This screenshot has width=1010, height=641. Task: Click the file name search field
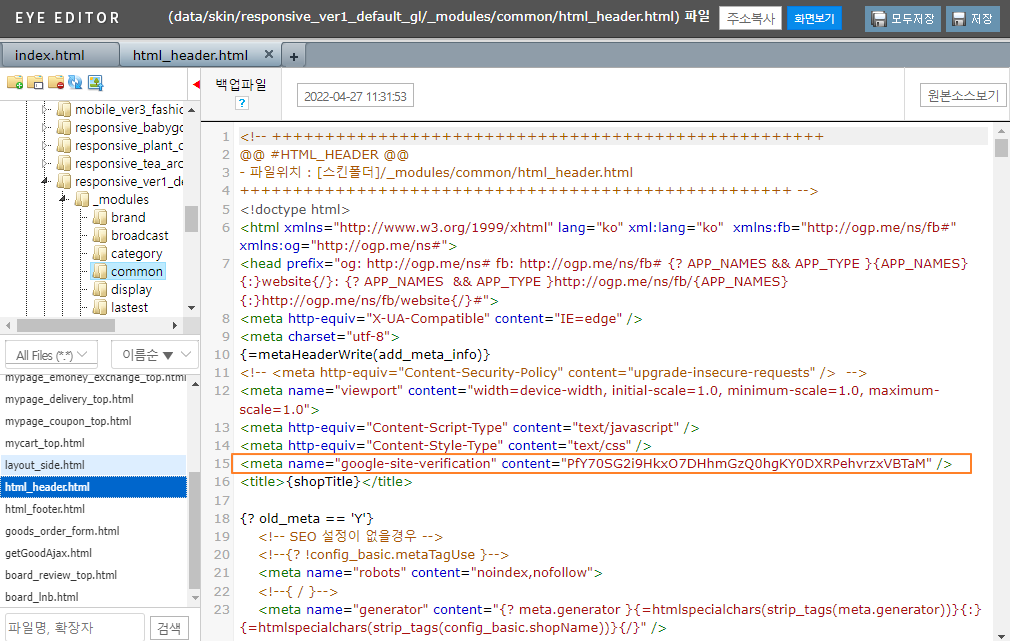coord(72,627)
